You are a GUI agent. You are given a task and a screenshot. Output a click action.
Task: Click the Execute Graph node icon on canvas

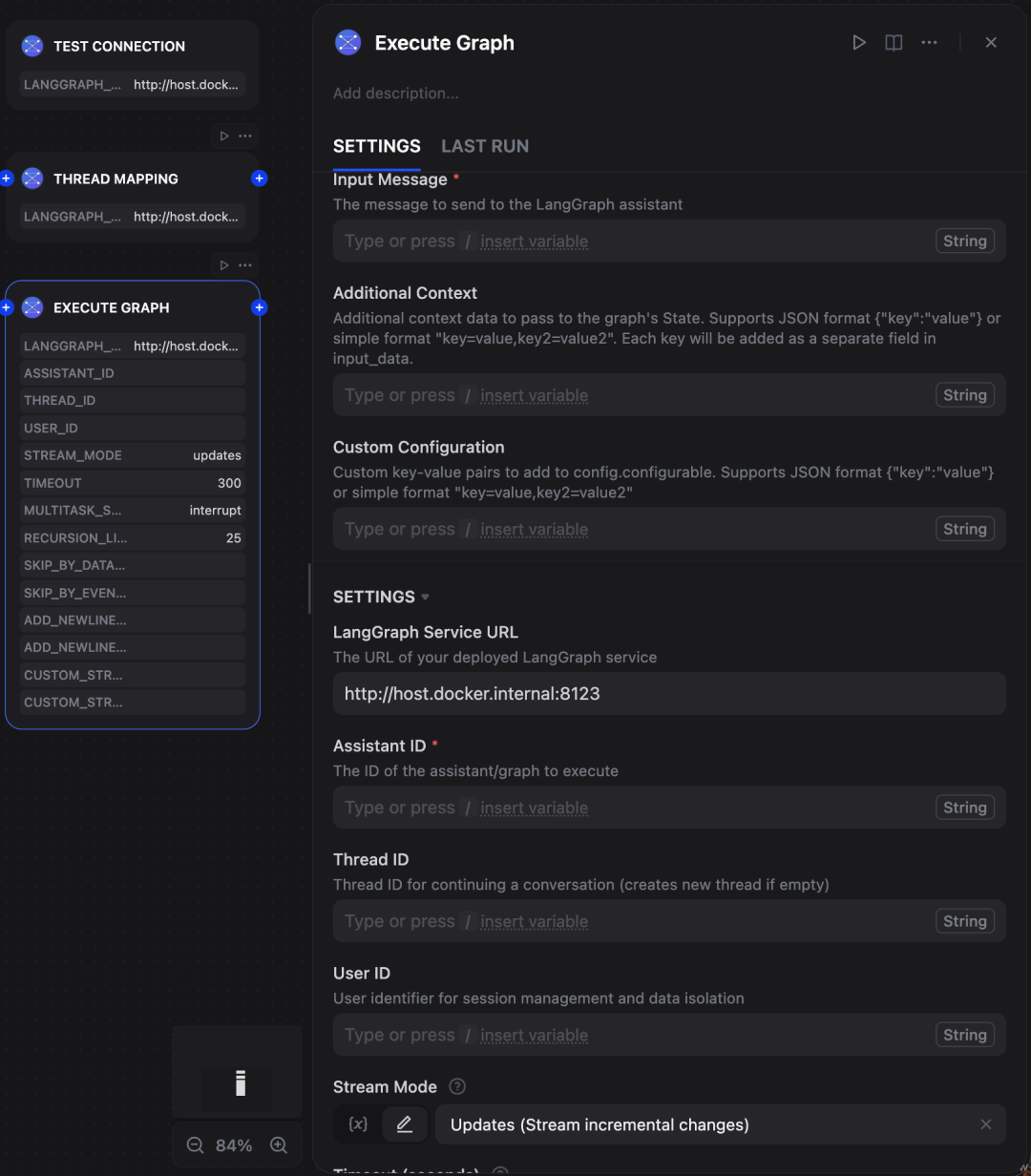(x=32, y=307)
